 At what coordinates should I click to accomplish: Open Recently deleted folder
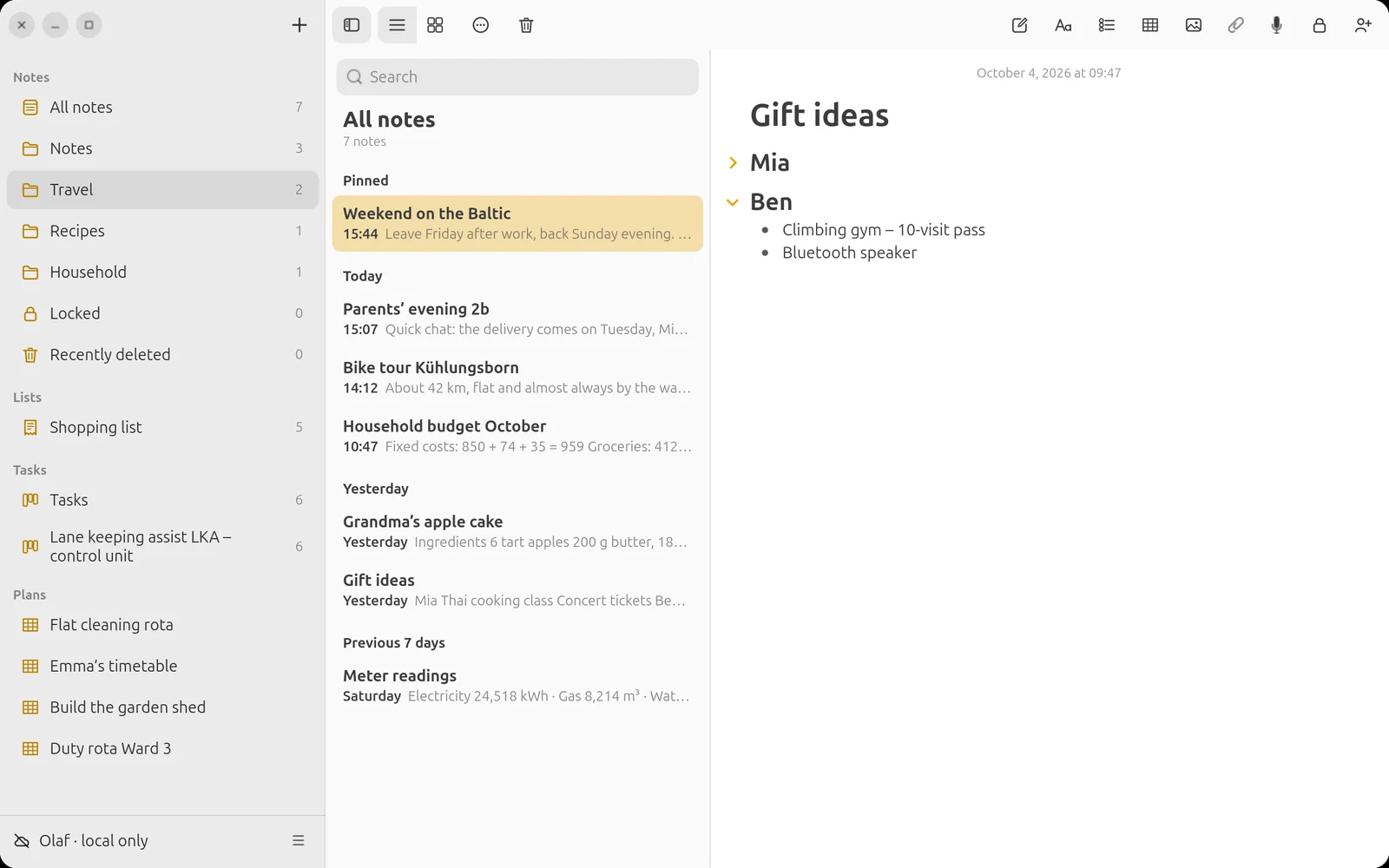coord(162,355)
